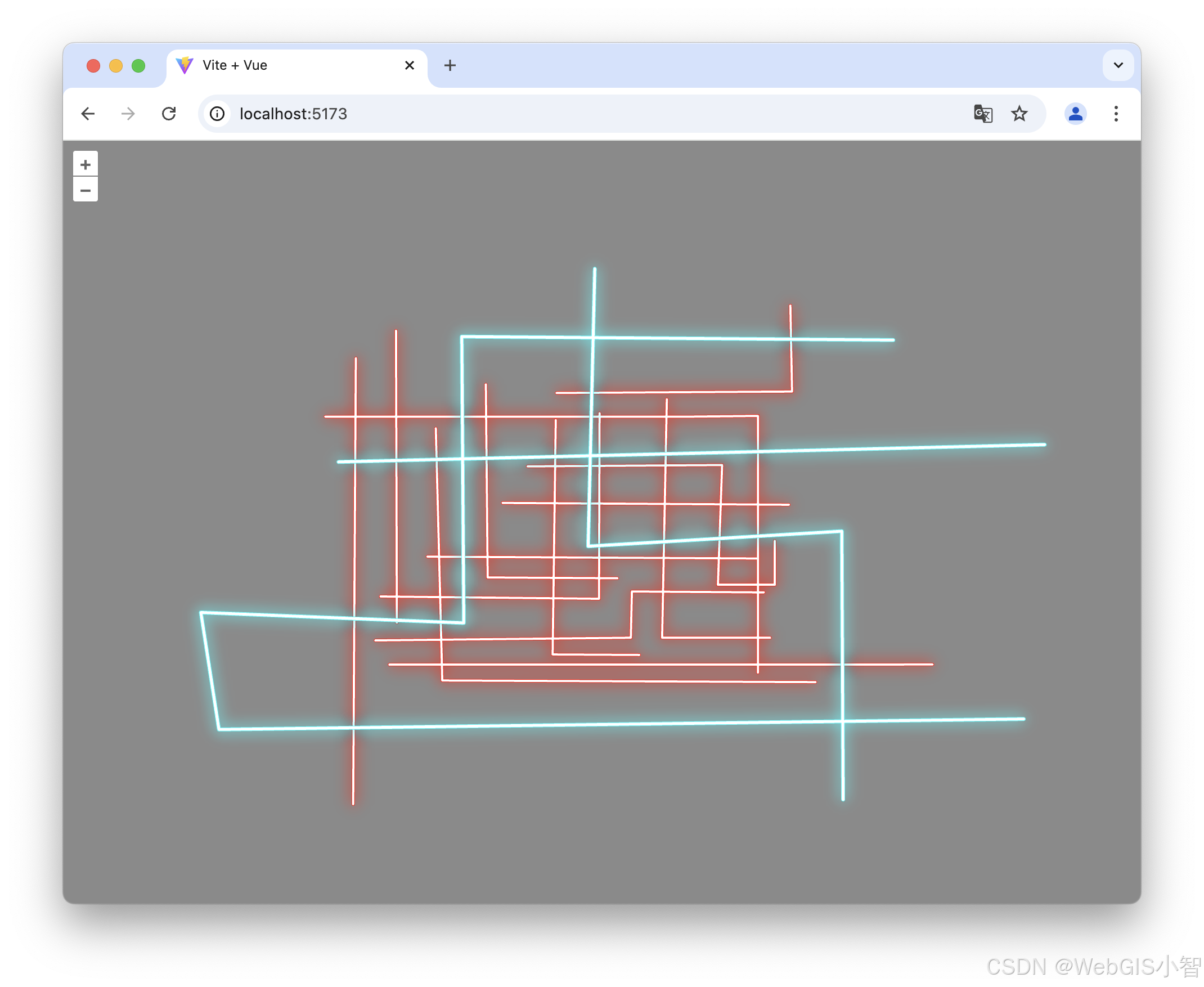Open a new tab with plus button

pyautogui.click(x=450, y=65)
